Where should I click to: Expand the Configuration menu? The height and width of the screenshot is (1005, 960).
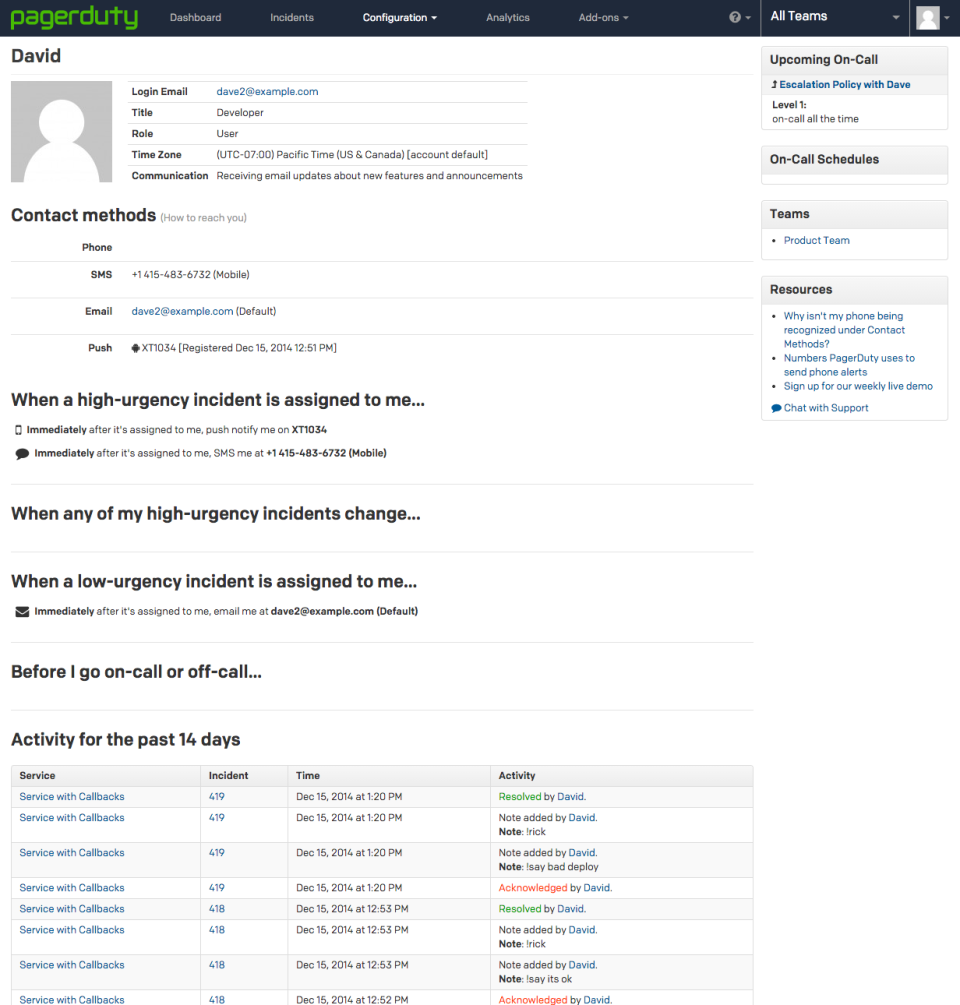399,17
